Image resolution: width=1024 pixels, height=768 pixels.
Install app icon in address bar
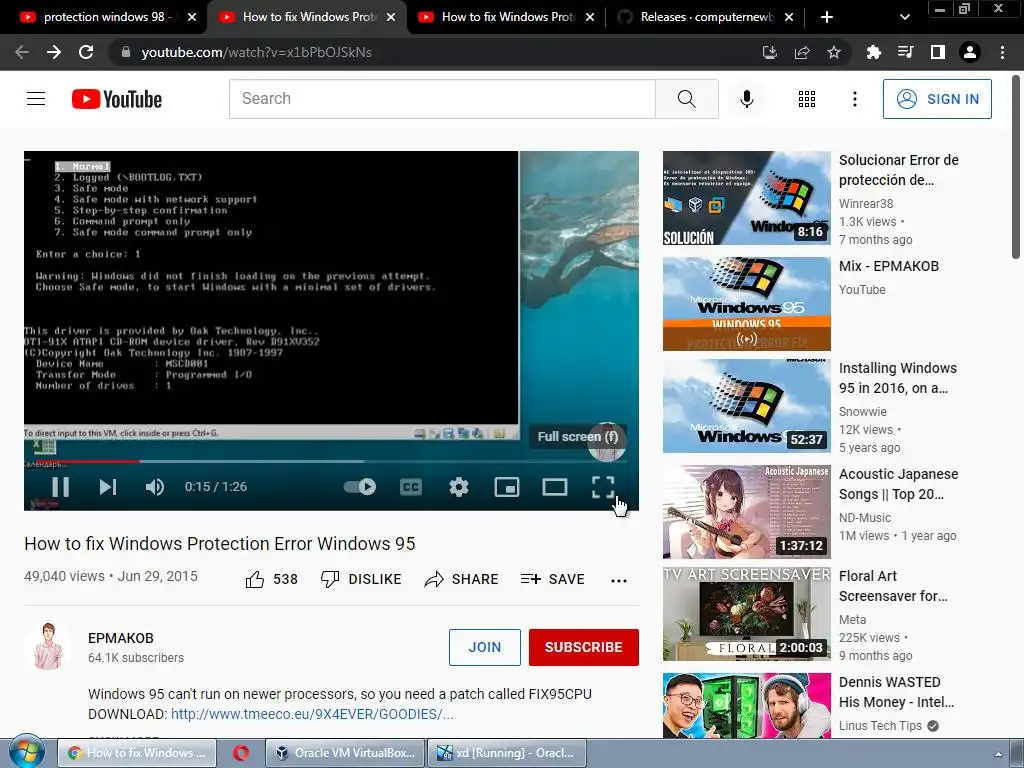[x=770, y=52]
